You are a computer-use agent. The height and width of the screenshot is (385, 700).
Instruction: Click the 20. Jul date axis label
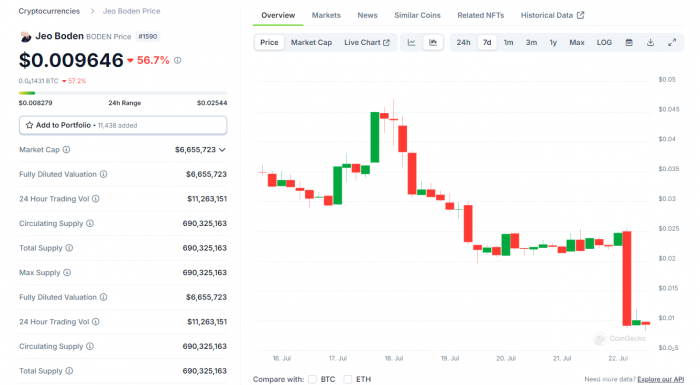point(506,358)
